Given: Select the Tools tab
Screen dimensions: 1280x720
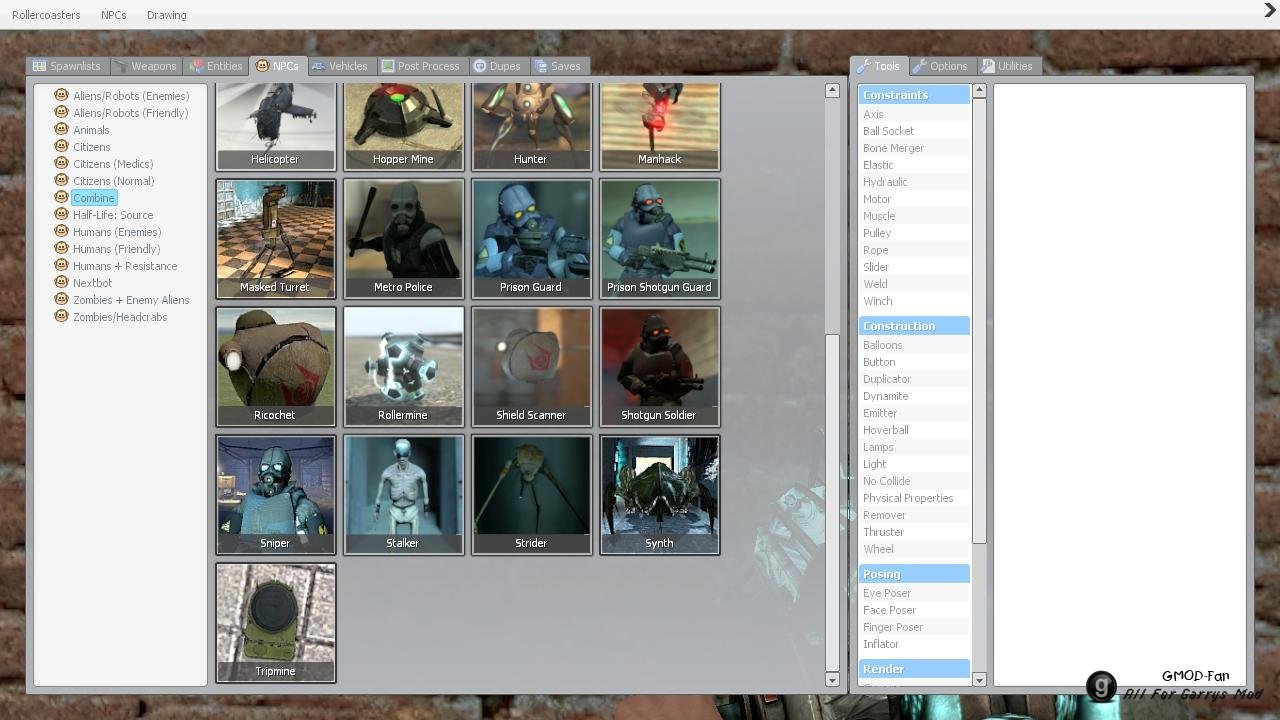Looking at the screenshot, I should 879,66.
